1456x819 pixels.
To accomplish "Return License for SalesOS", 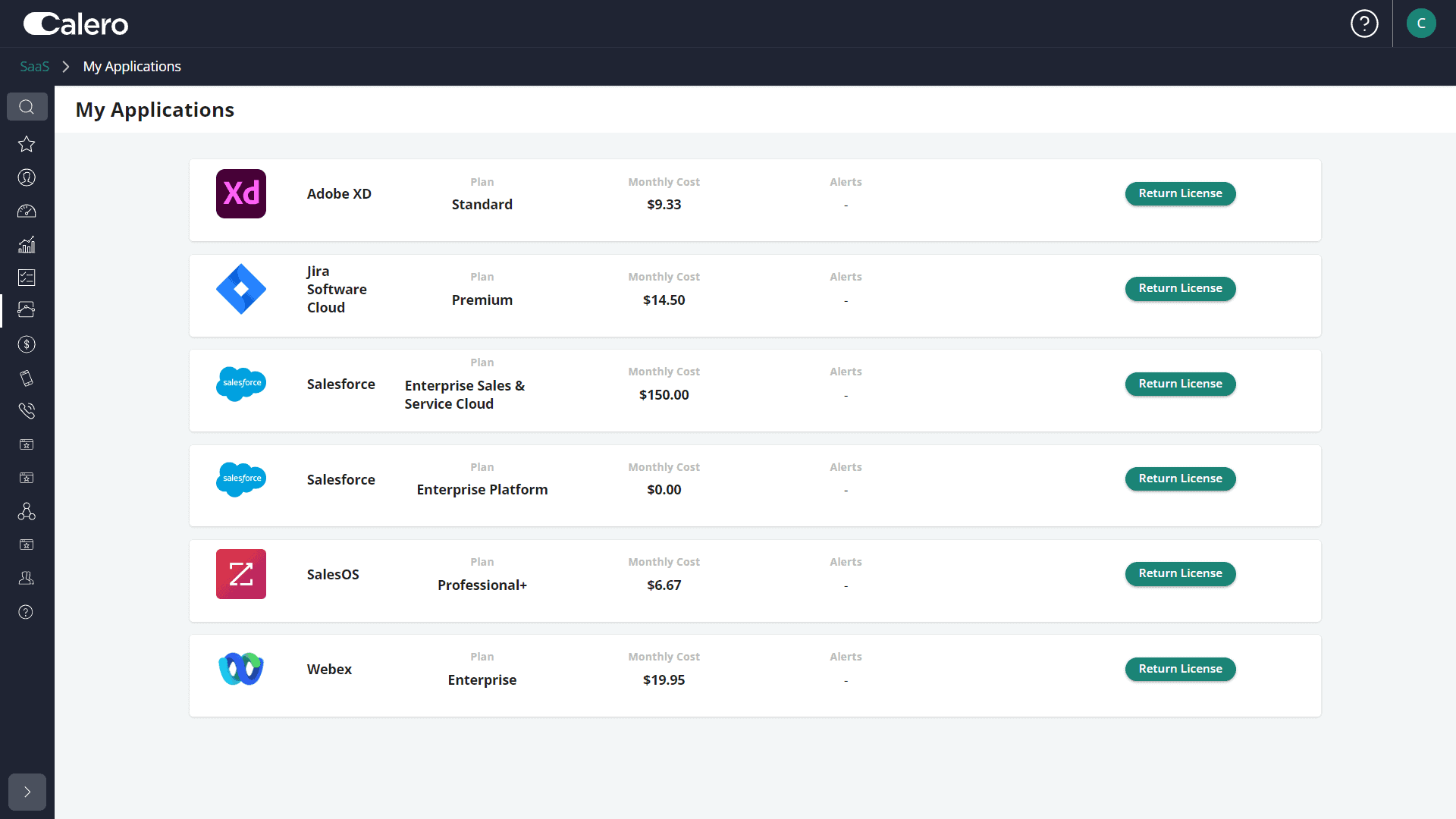I will point(1180,573).
